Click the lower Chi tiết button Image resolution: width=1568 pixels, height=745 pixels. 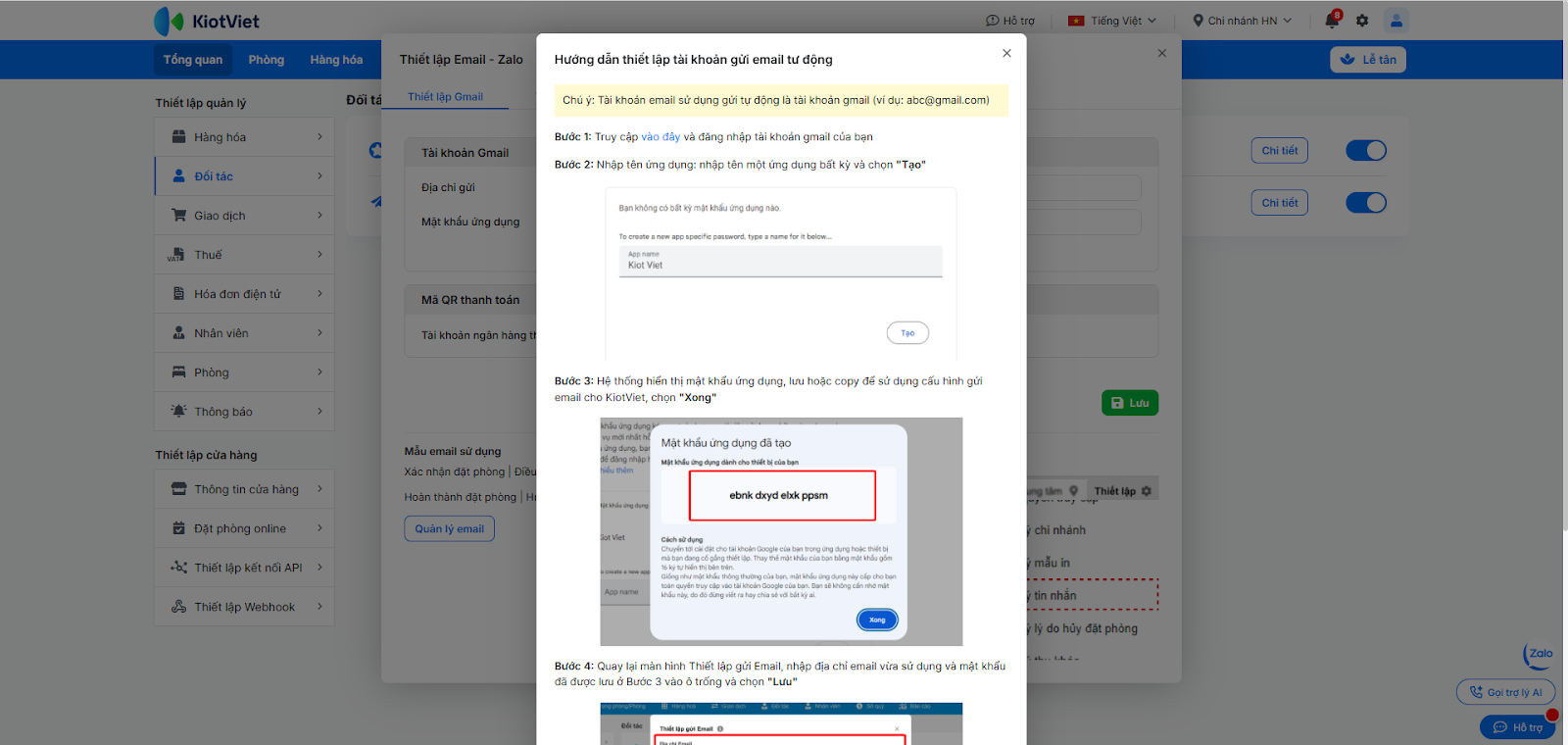tap(1280, 203)
